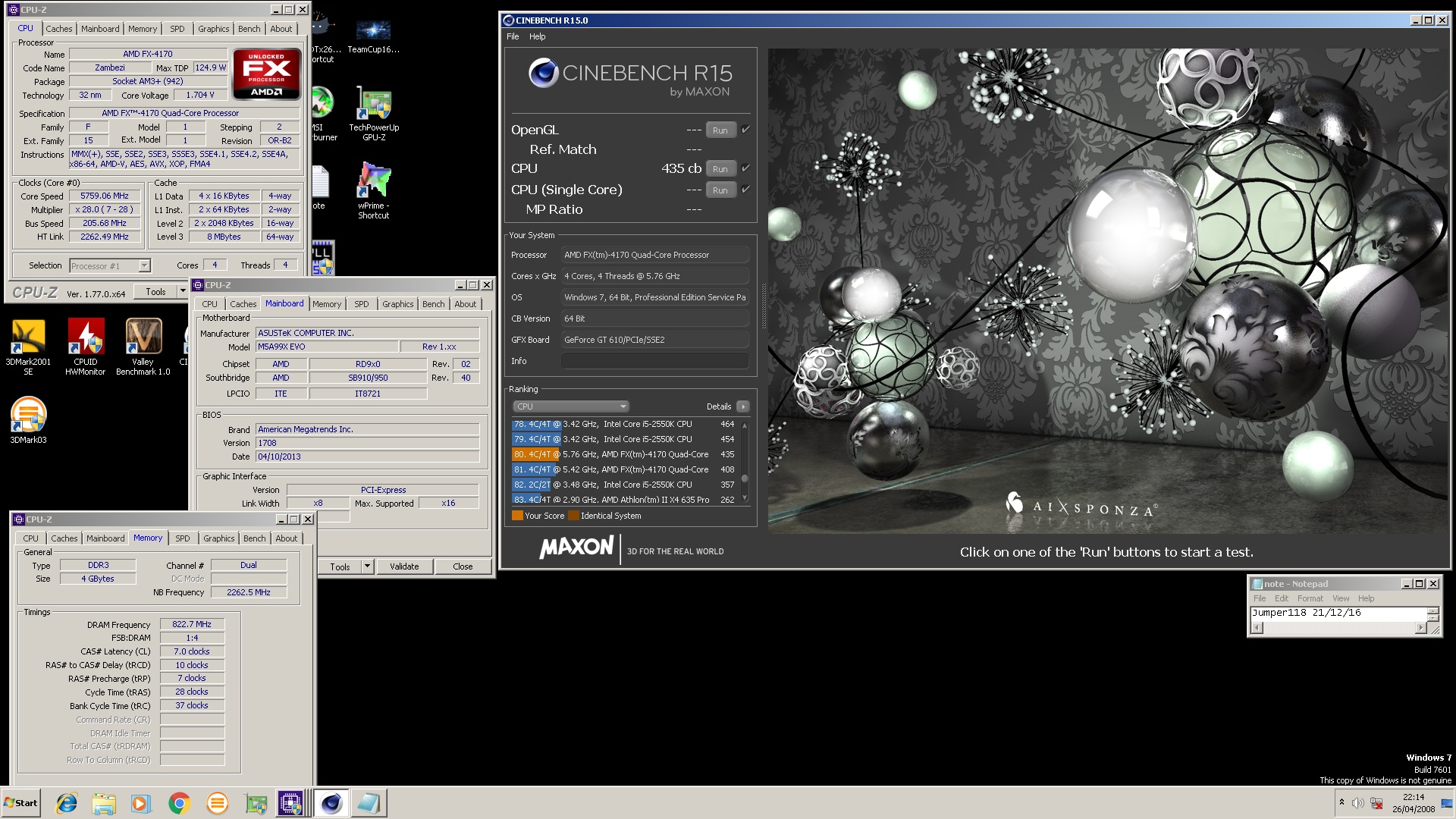Open the About tab in Memory CPU-Z window

click(x=286, y=538)
